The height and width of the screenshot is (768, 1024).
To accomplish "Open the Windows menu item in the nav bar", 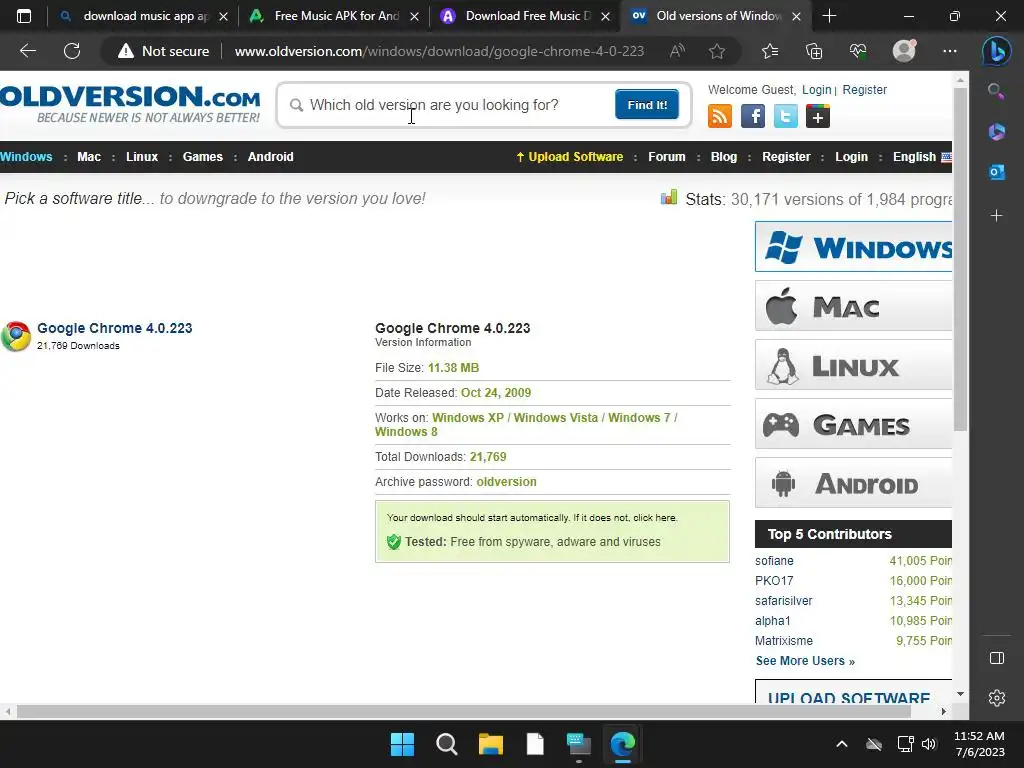I will click(x=26, y=157).
